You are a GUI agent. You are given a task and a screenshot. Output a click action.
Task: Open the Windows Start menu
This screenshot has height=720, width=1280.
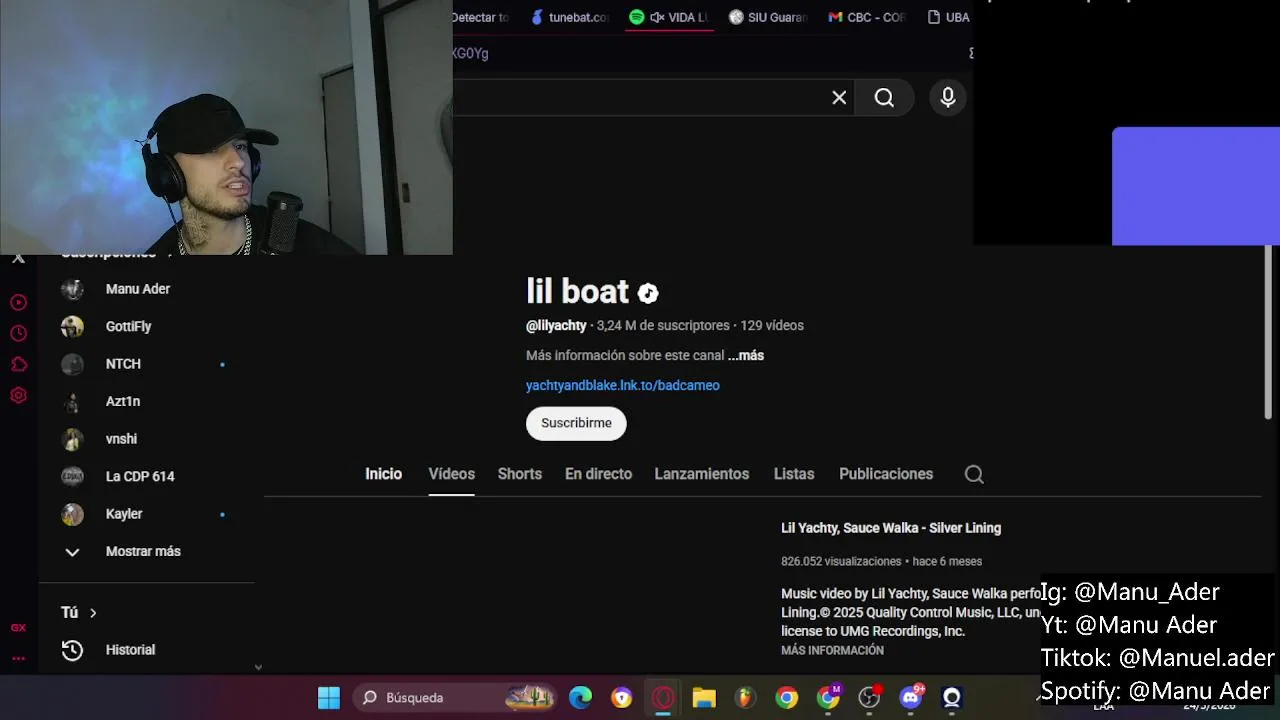tap(329, 698)
